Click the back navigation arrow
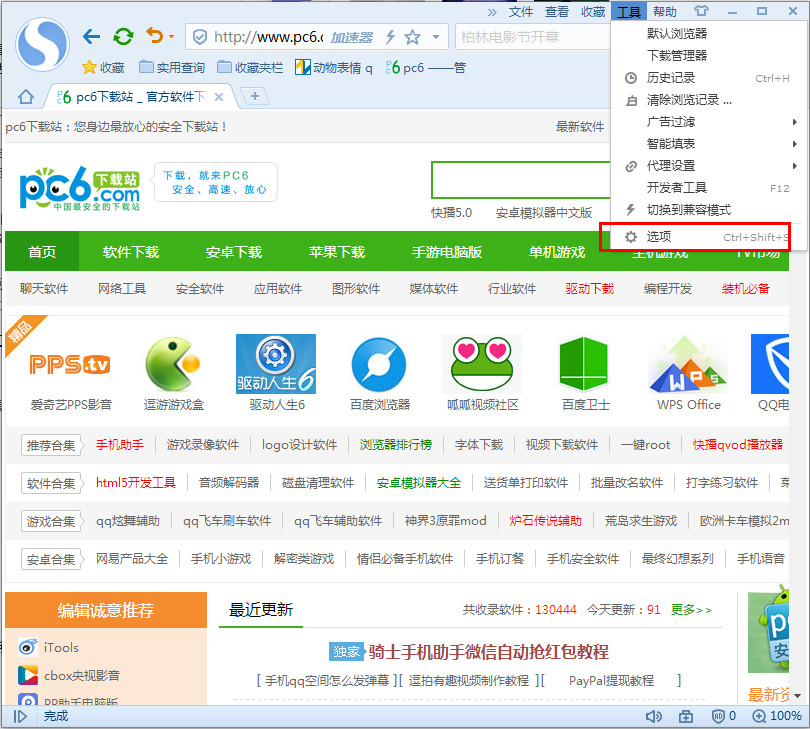 tap(92, 37)
